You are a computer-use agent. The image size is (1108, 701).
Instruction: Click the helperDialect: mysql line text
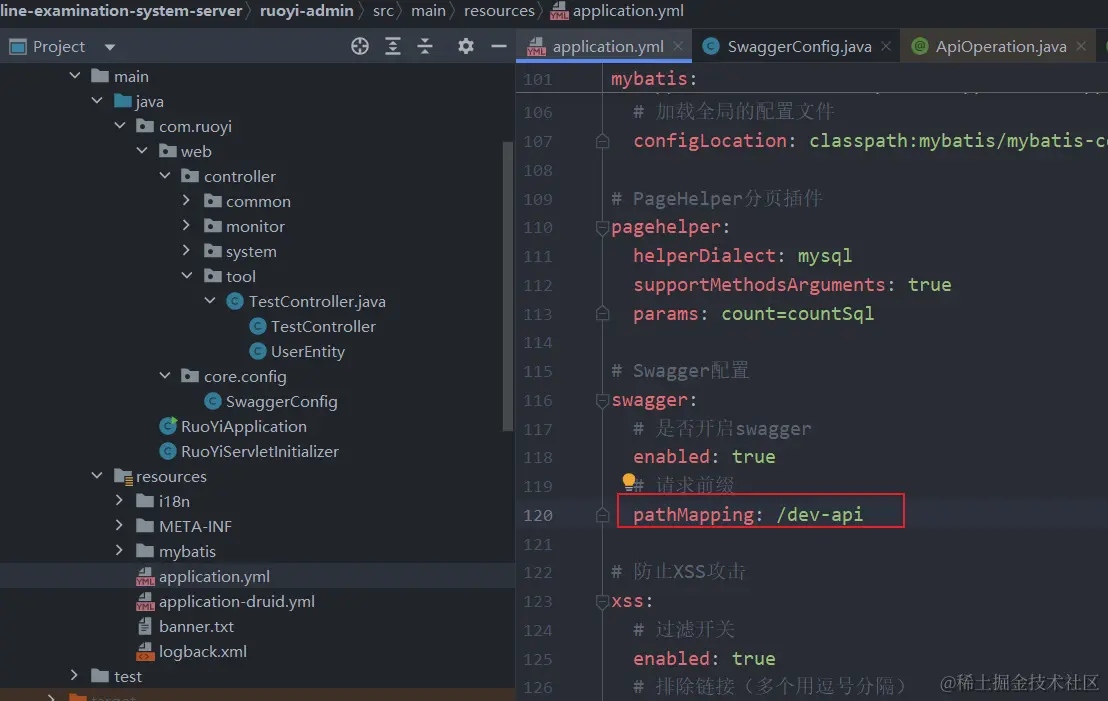[742, 256]
